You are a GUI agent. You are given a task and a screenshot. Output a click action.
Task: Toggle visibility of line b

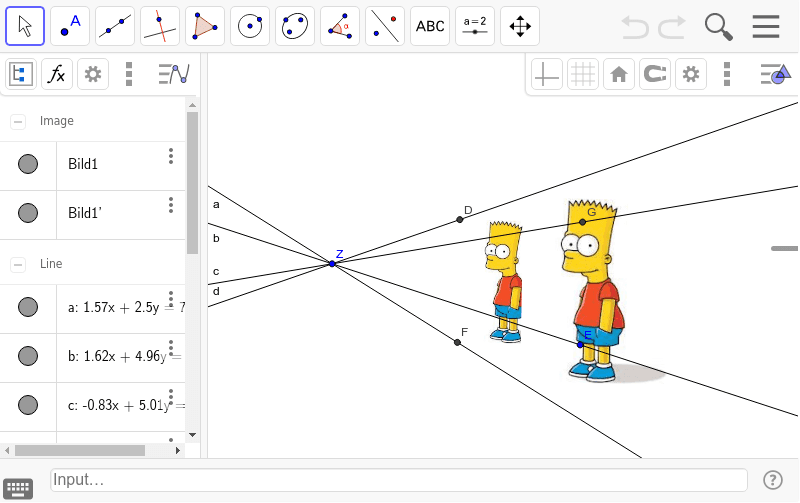tap(28, 356)
